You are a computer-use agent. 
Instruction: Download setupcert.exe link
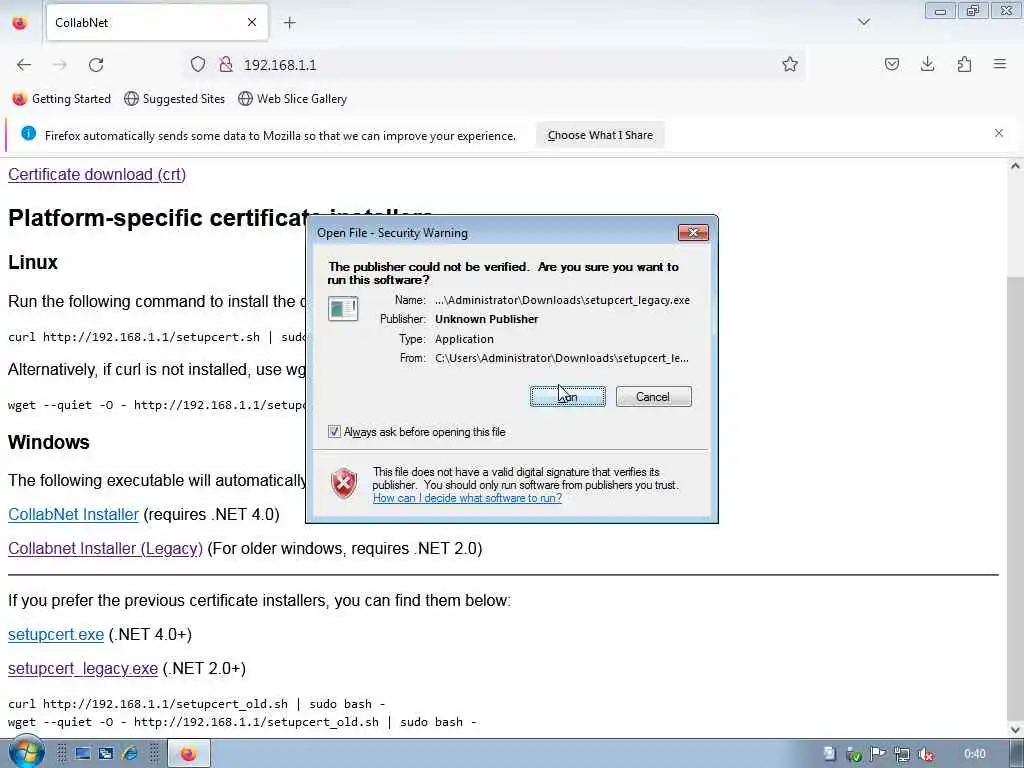click(x=56, y=635)
